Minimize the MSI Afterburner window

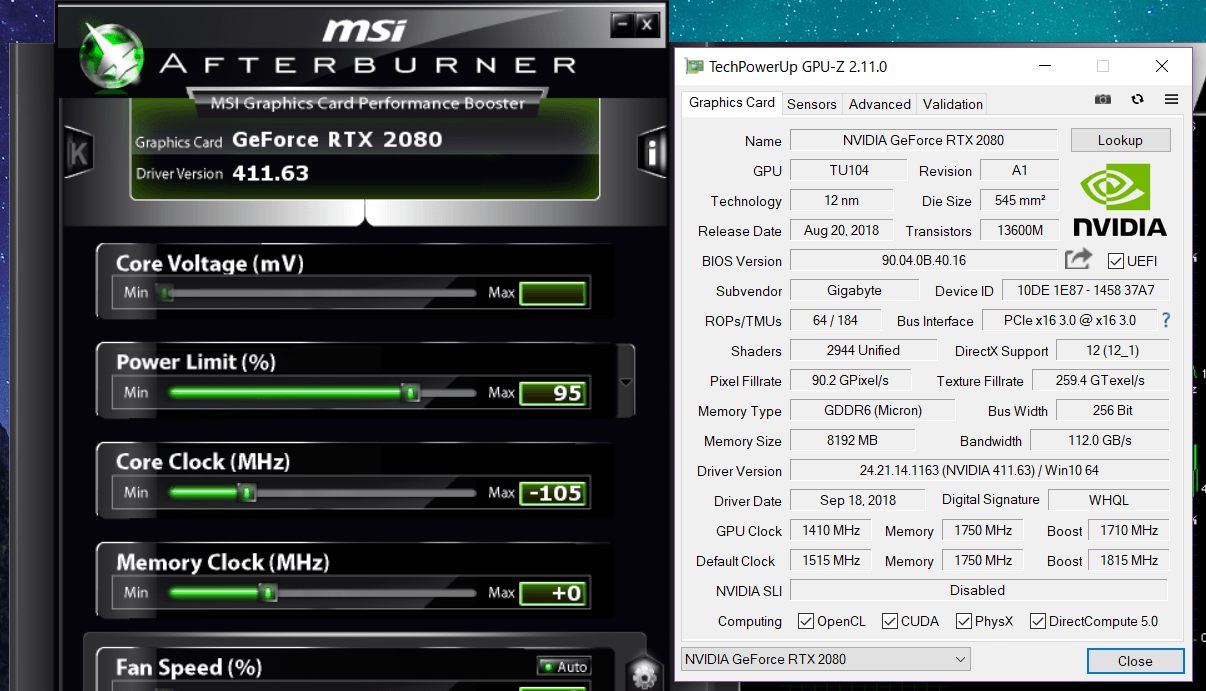pos(622,24)
